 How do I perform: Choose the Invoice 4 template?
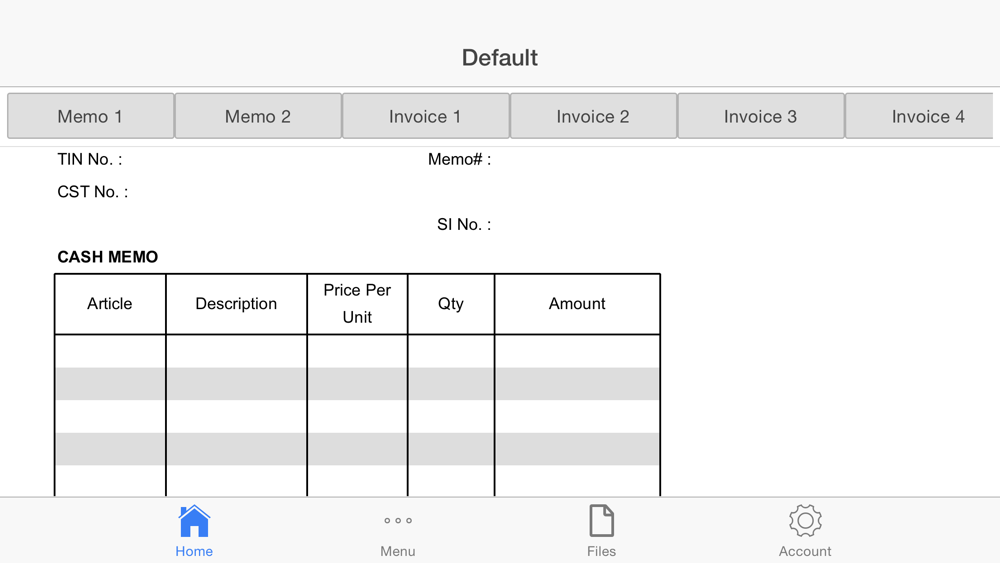pos(920,116)
